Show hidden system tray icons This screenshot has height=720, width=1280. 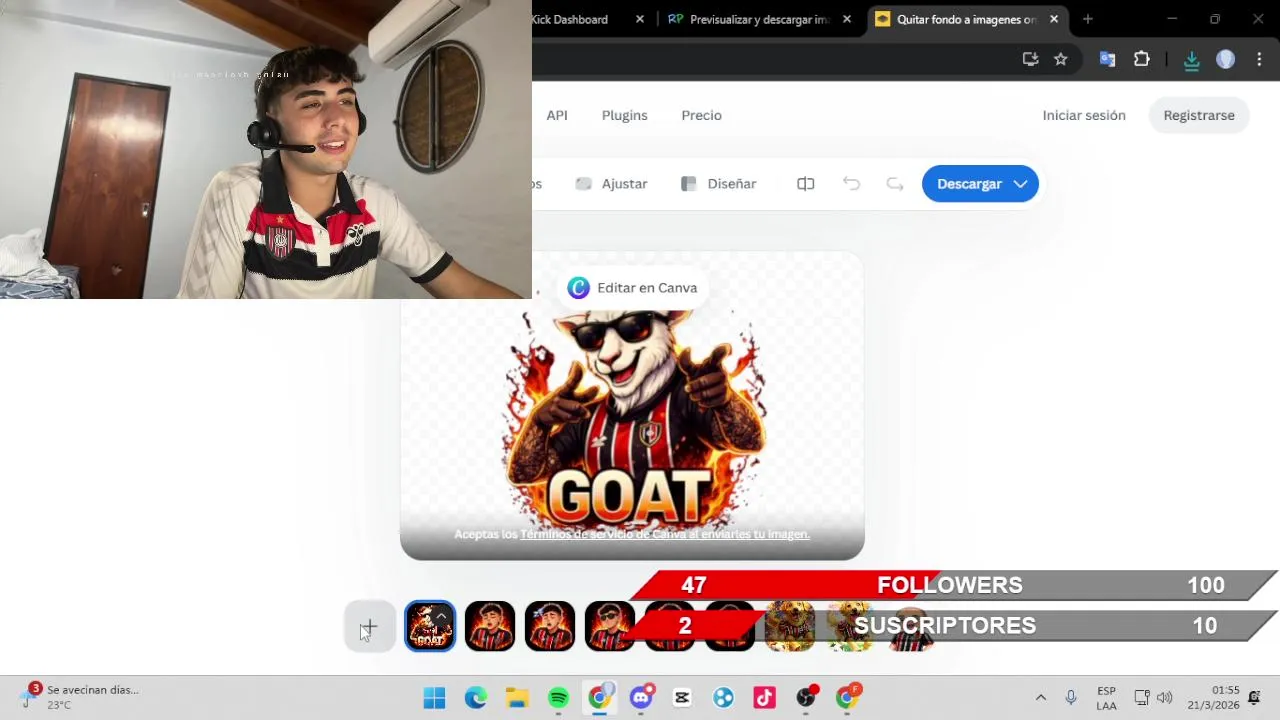pyautogui.click(x=1040, y=697)
